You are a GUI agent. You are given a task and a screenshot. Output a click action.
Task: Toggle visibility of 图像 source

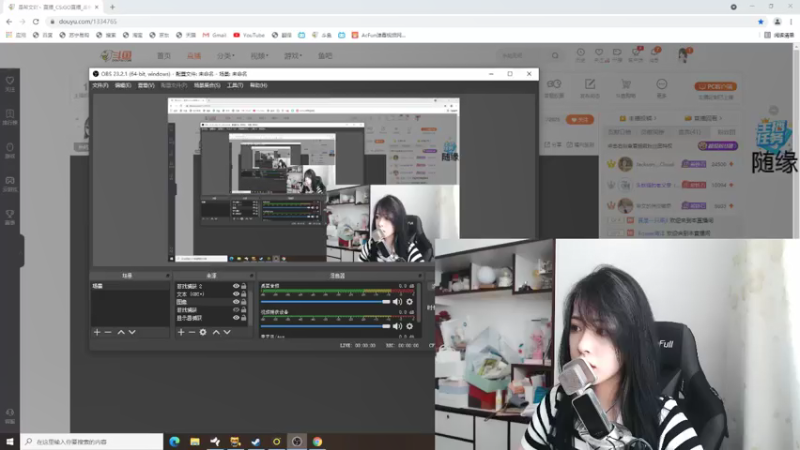click(236, 302)
